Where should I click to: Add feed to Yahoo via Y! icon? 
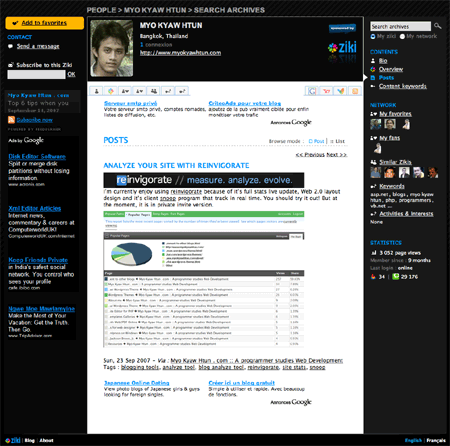[326, 91]
